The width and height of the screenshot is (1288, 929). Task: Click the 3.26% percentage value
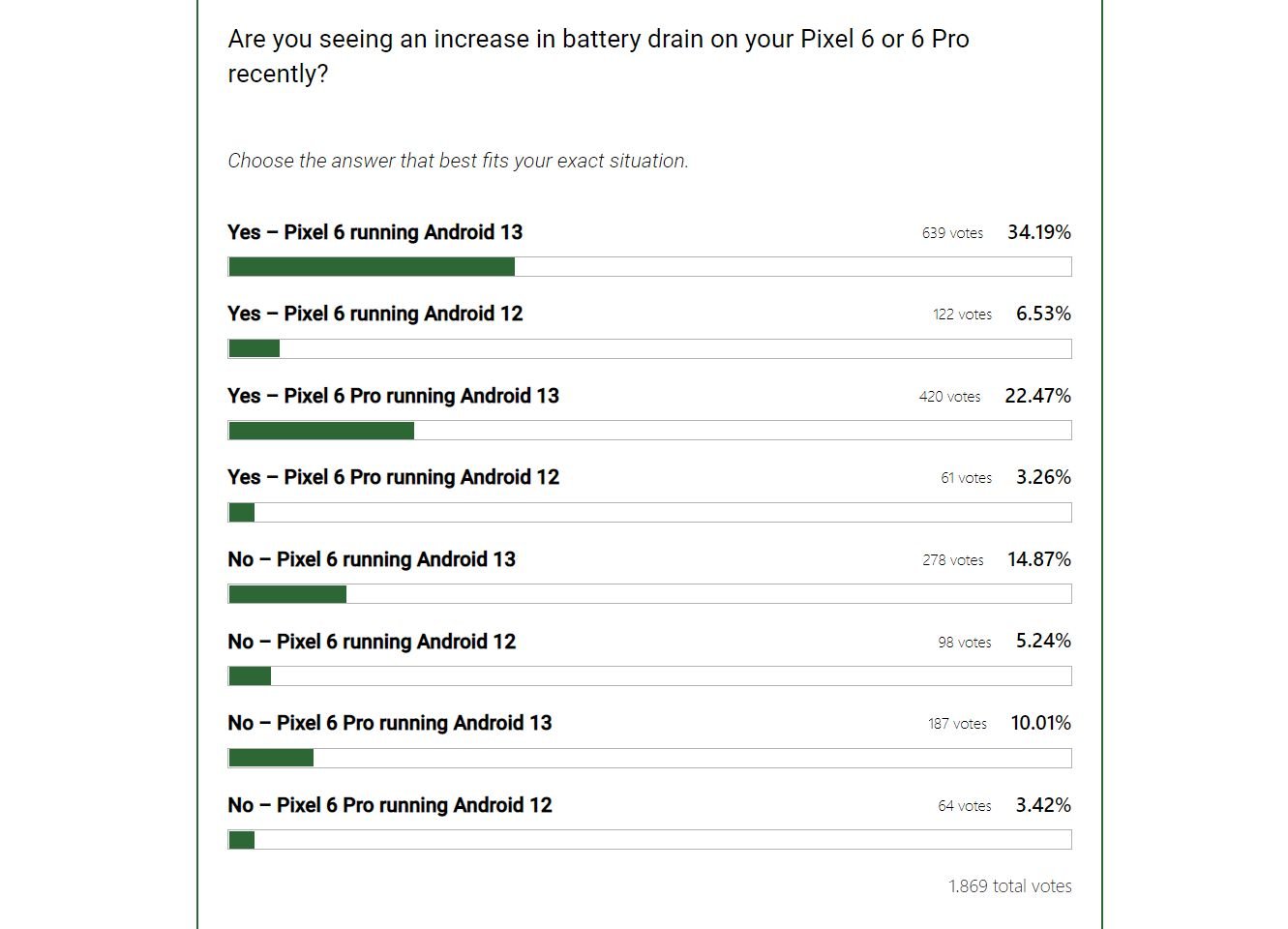1043,477
